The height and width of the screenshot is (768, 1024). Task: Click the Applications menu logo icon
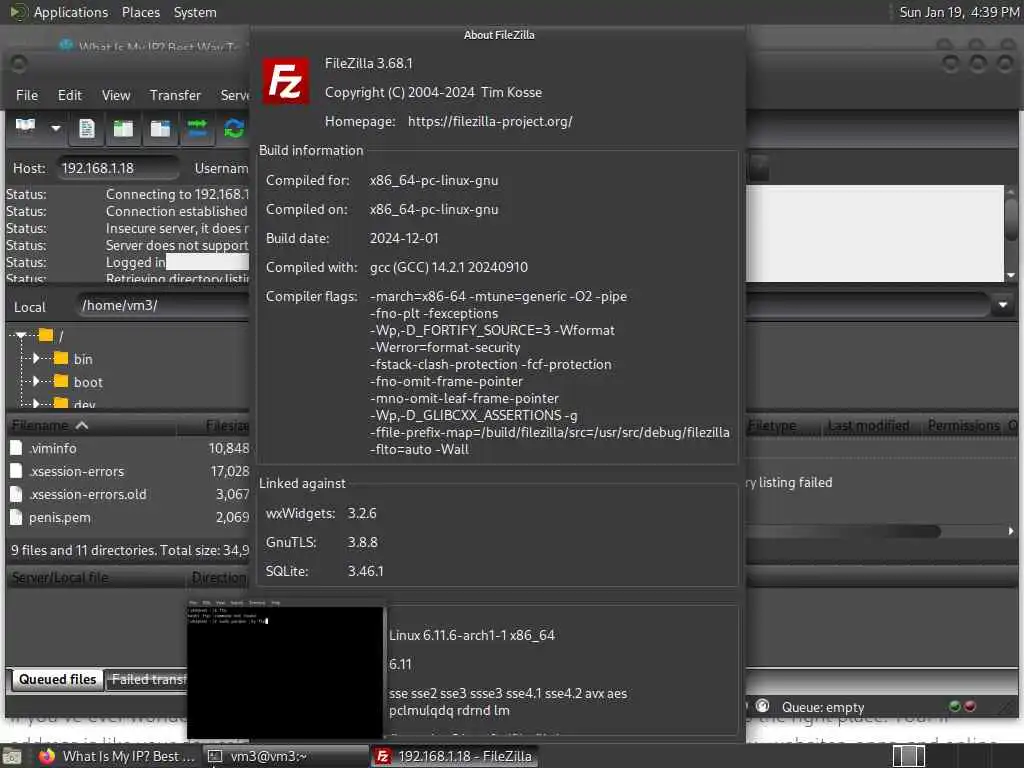[x=18, y=12]
